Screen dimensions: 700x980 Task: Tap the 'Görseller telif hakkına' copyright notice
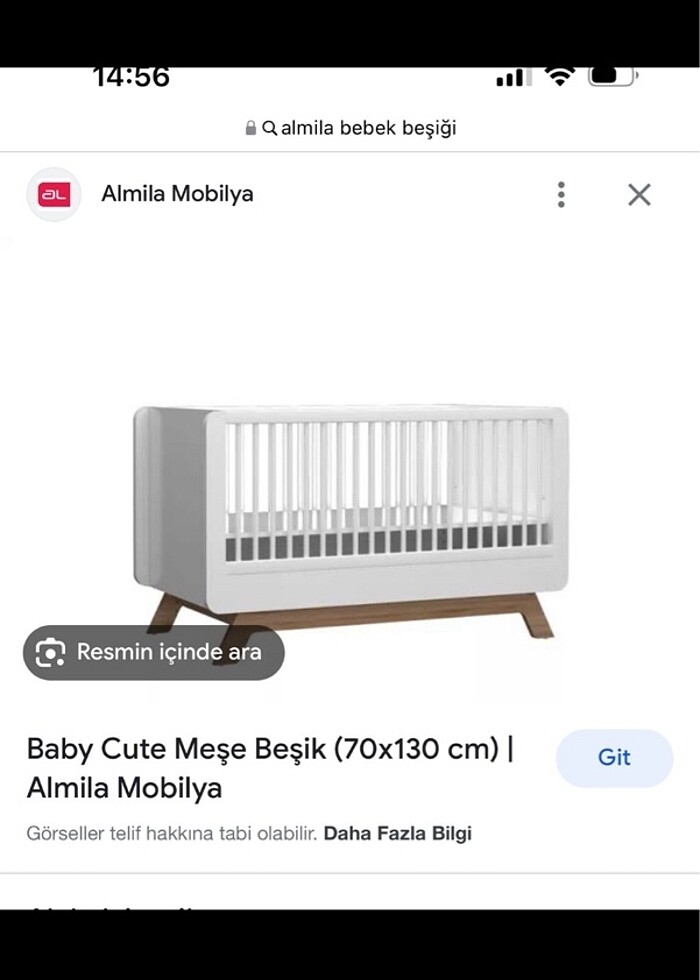(172, 833)
